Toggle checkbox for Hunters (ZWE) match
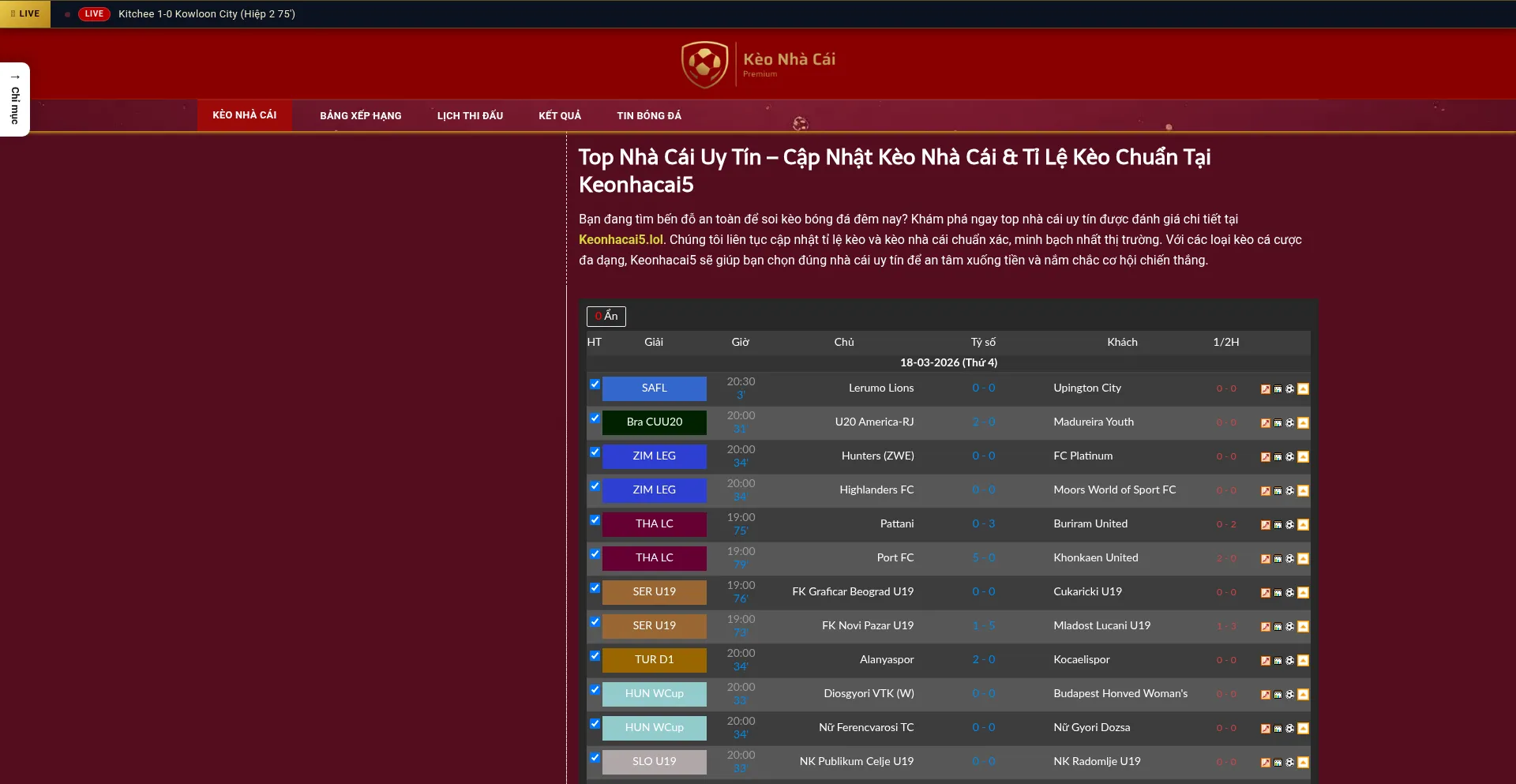 pos(595,452)
